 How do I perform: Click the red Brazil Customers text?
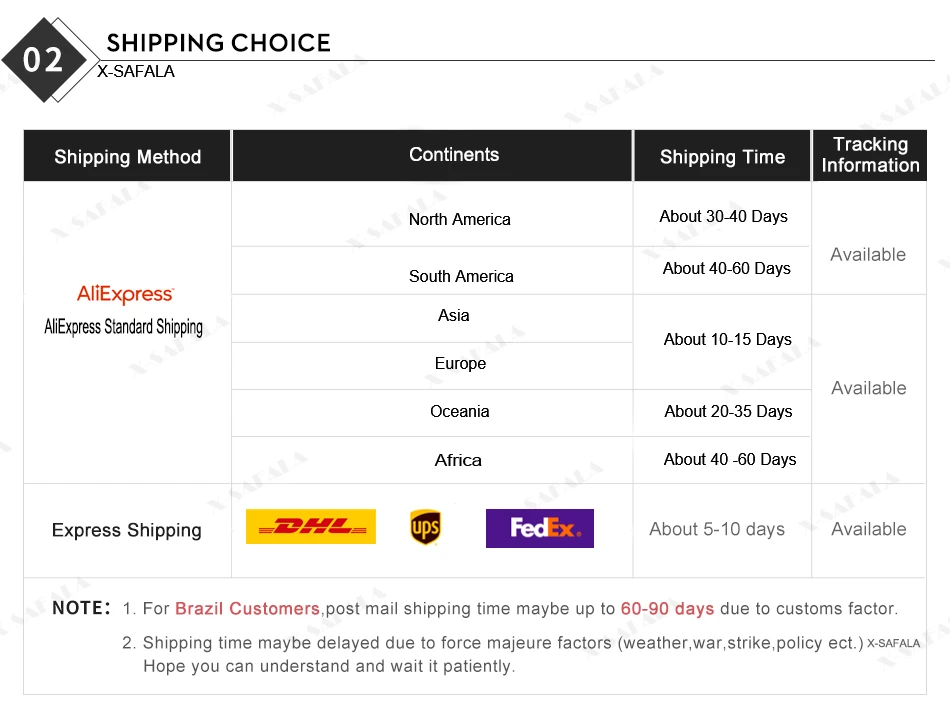(247, 609)
